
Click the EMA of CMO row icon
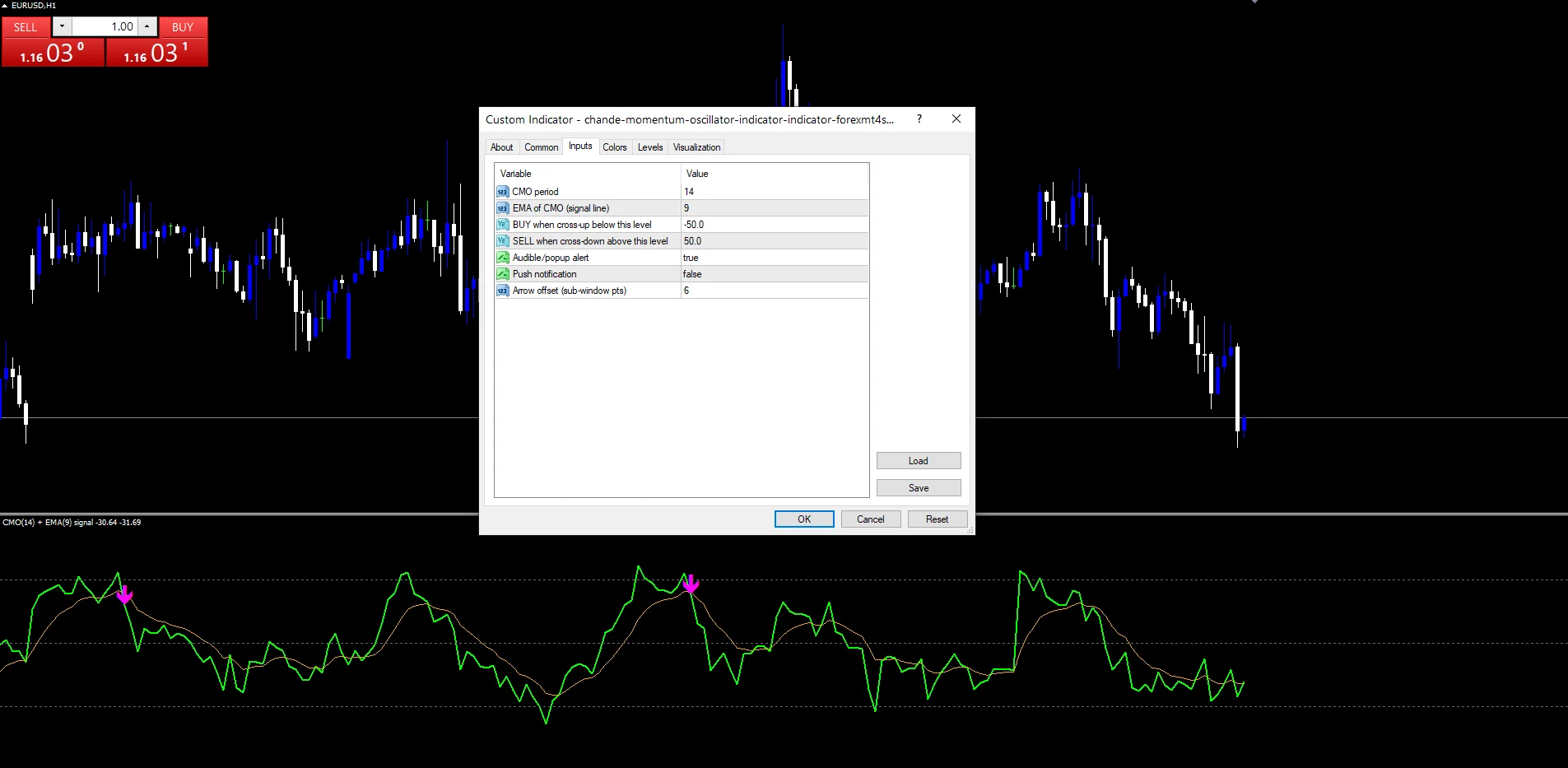point(502,208)
